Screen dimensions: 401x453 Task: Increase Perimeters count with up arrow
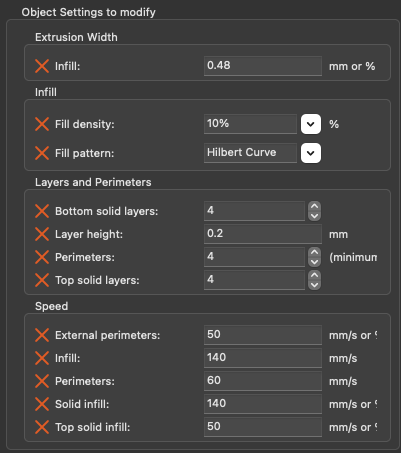click(x=314, y=252)
